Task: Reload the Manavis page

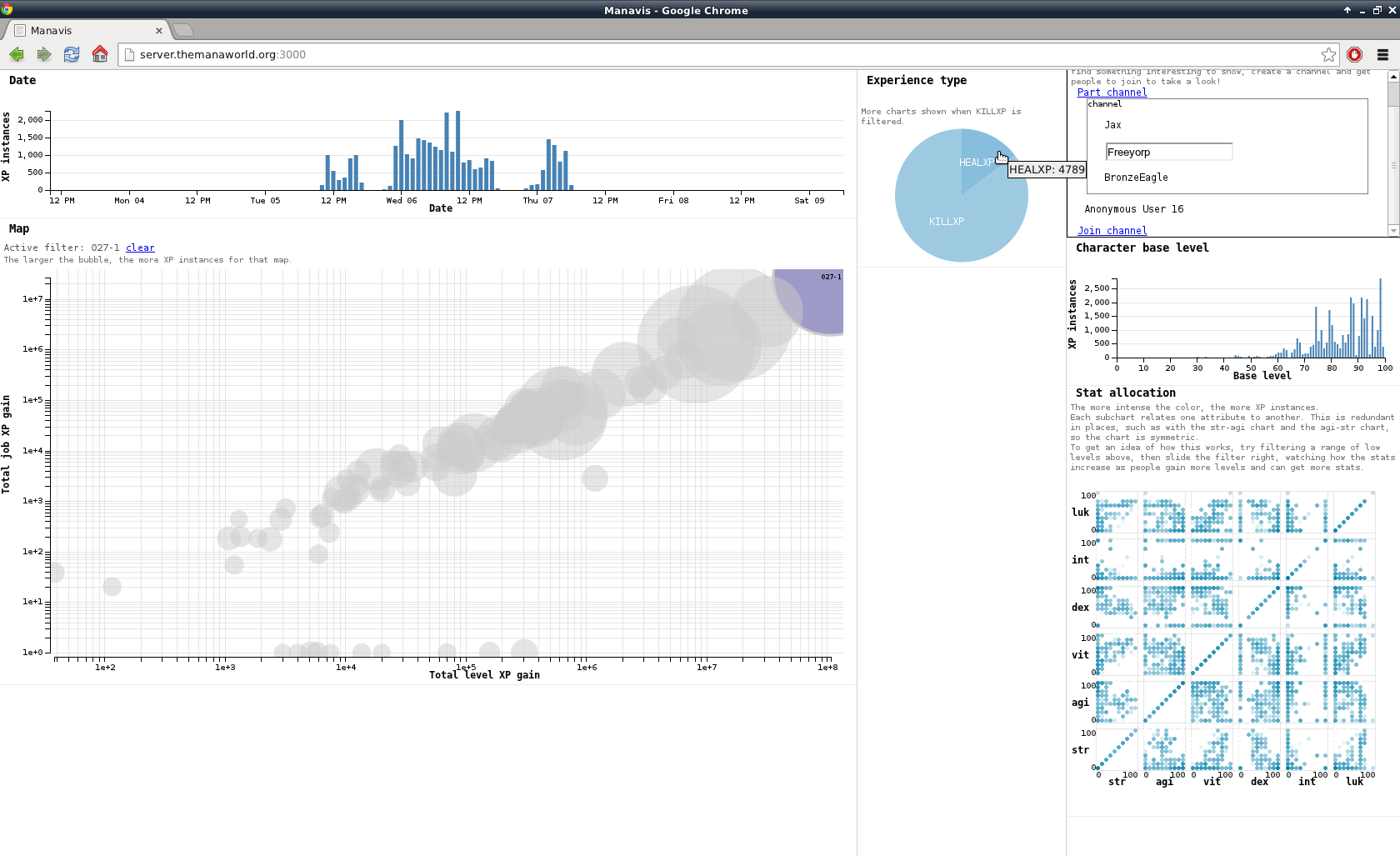Action: coord(72,54)
